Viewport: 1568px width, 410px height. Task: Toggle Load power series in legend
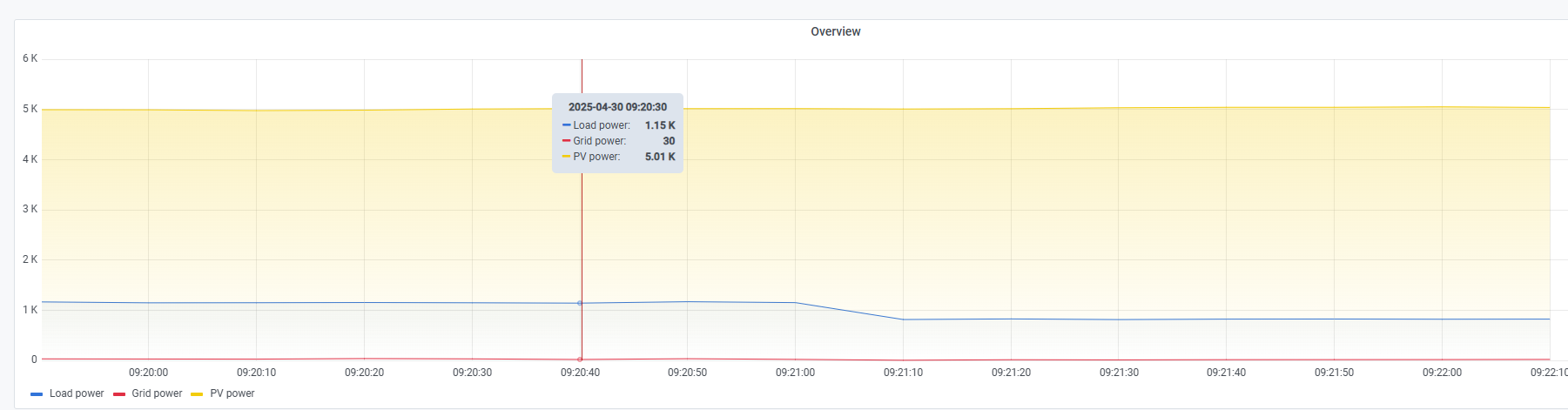[77, 393]
